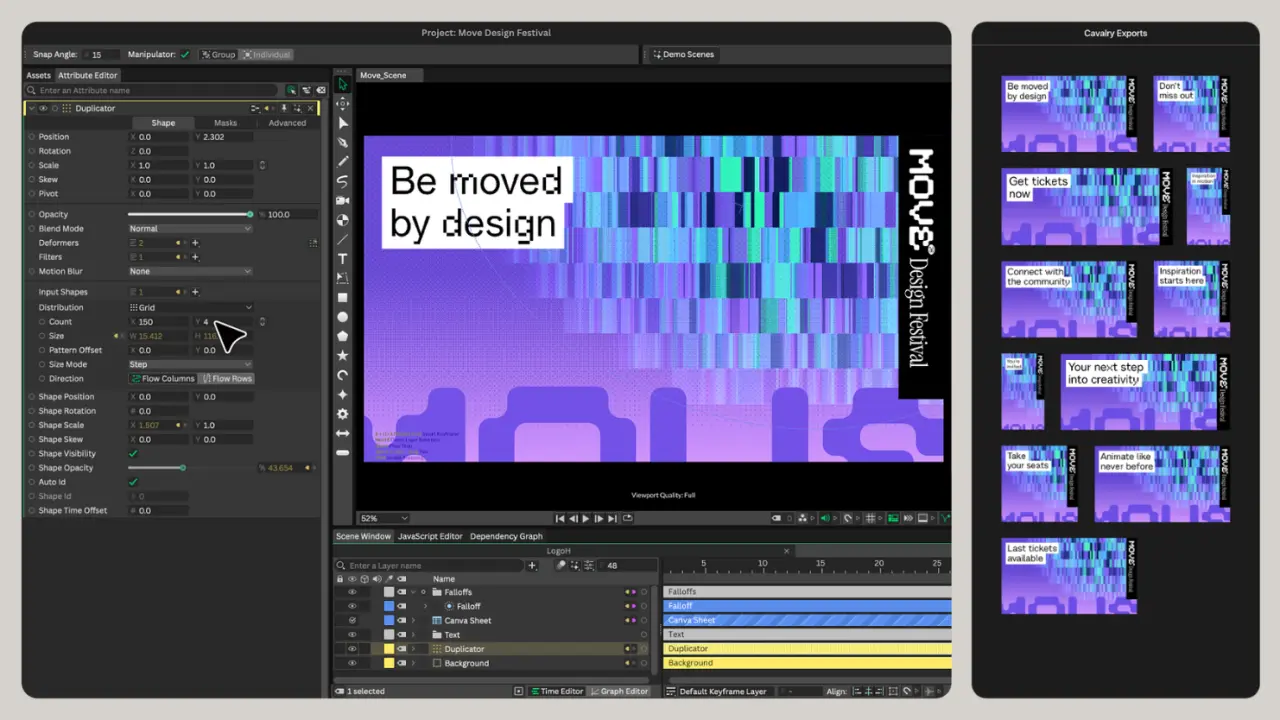Select the Transform move tool

pos(343,104)
